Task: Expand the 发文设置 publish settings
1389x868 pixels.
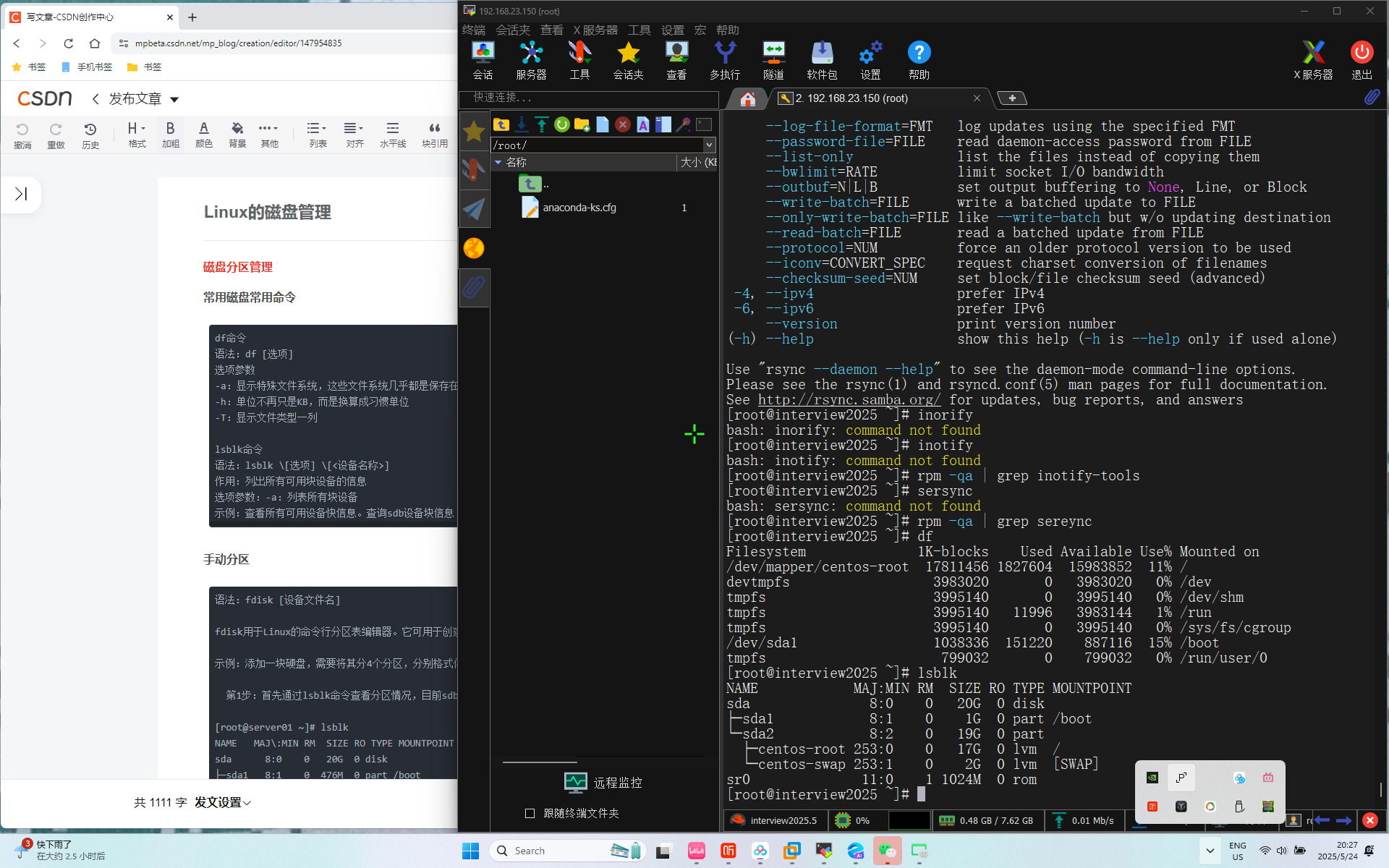Action: 223,802
